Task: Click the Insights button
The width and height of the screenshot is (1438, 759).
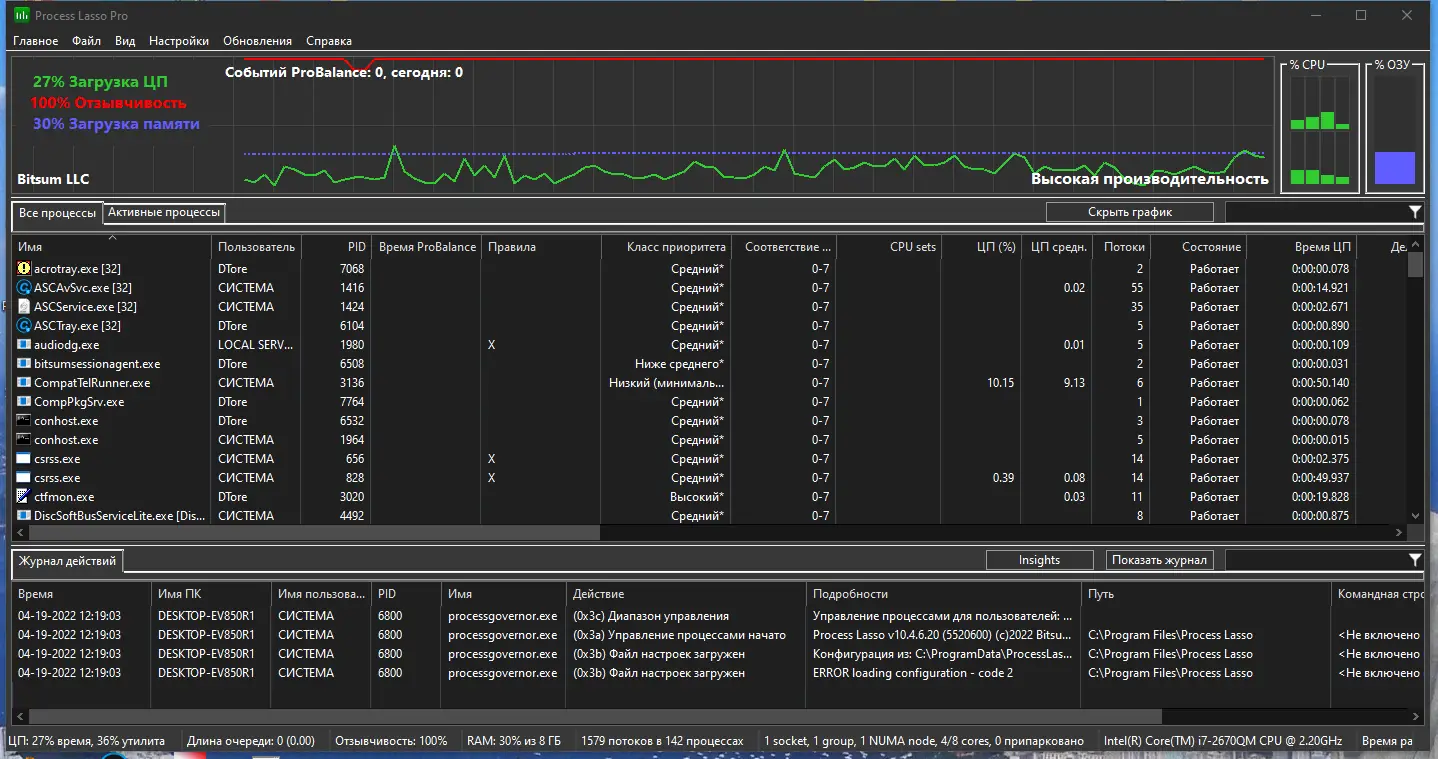Action: coord(1039,560)
